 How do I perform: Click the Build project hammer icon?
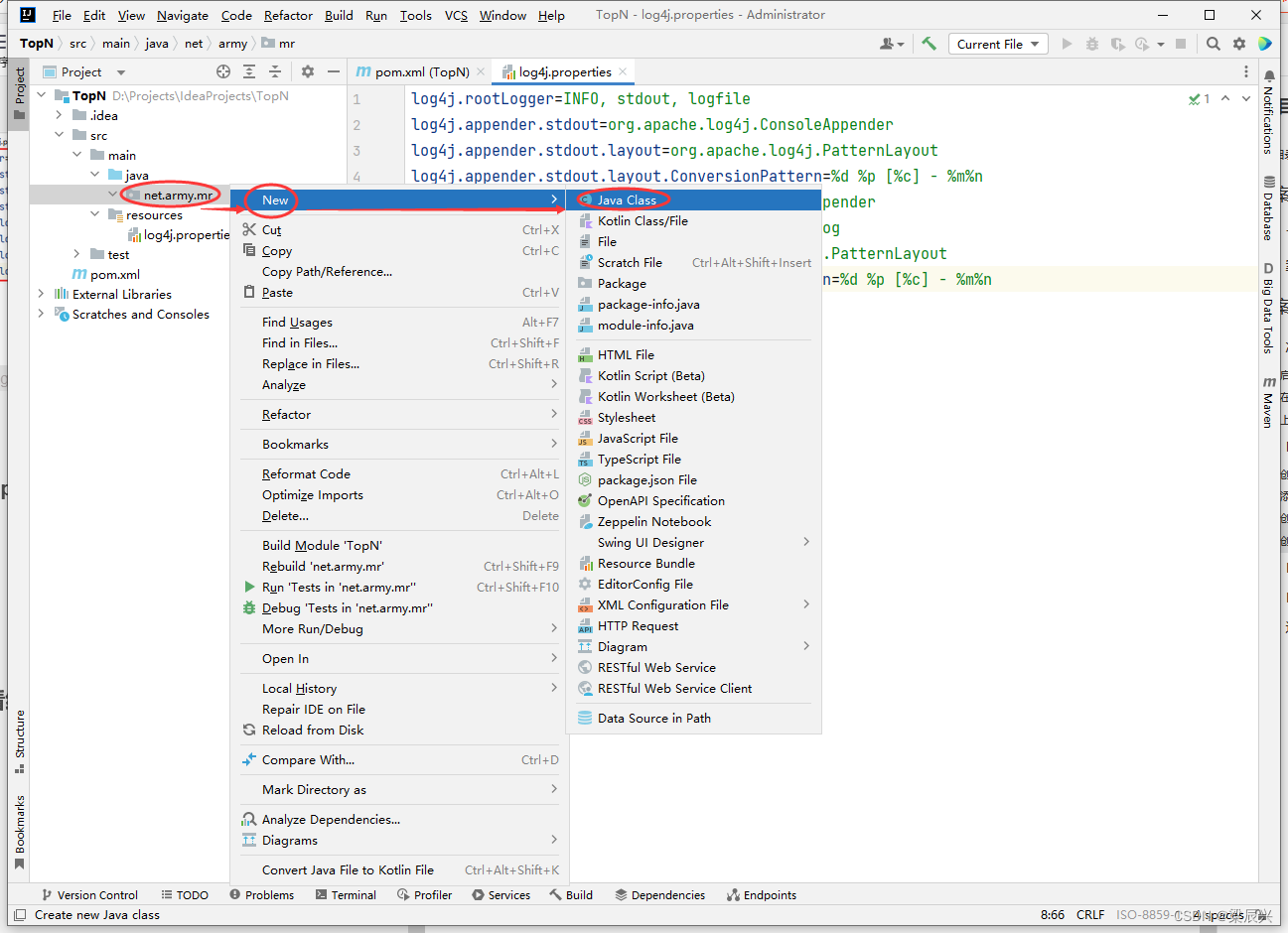(x=929, y=44)
